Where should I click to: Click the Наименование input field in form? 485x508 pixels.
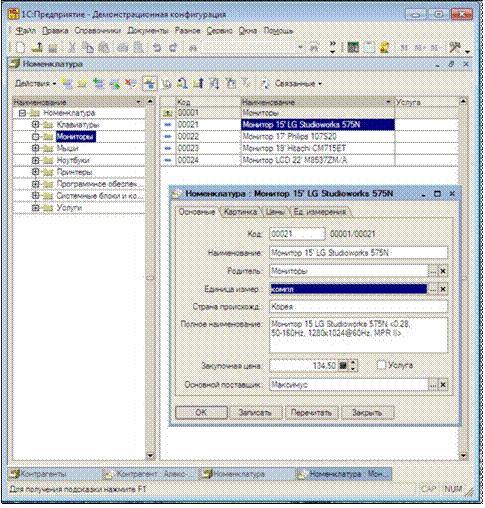tap(358, 252)
